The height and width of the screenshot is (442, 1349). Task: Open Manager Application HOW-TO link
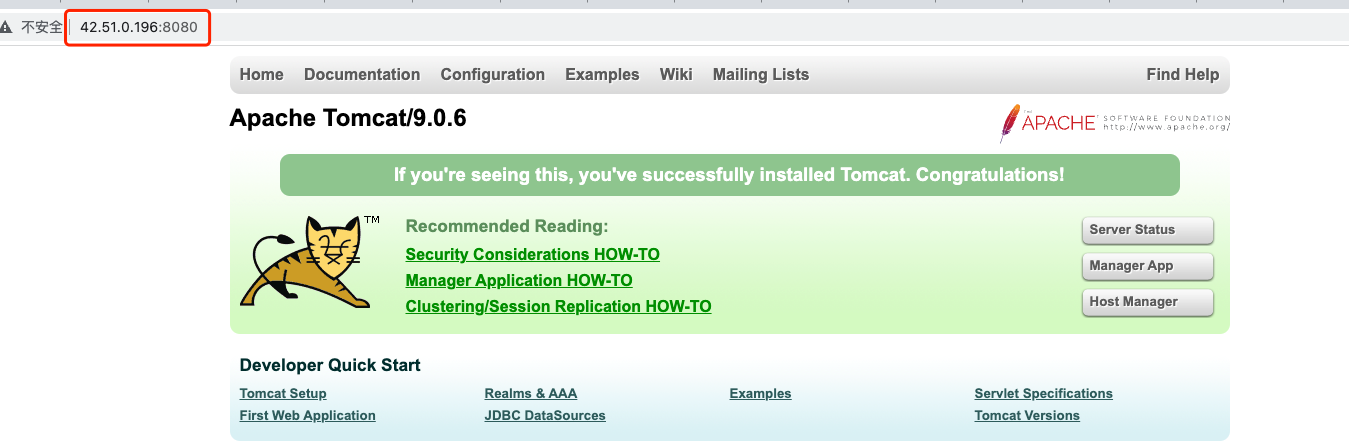[519, 281]
